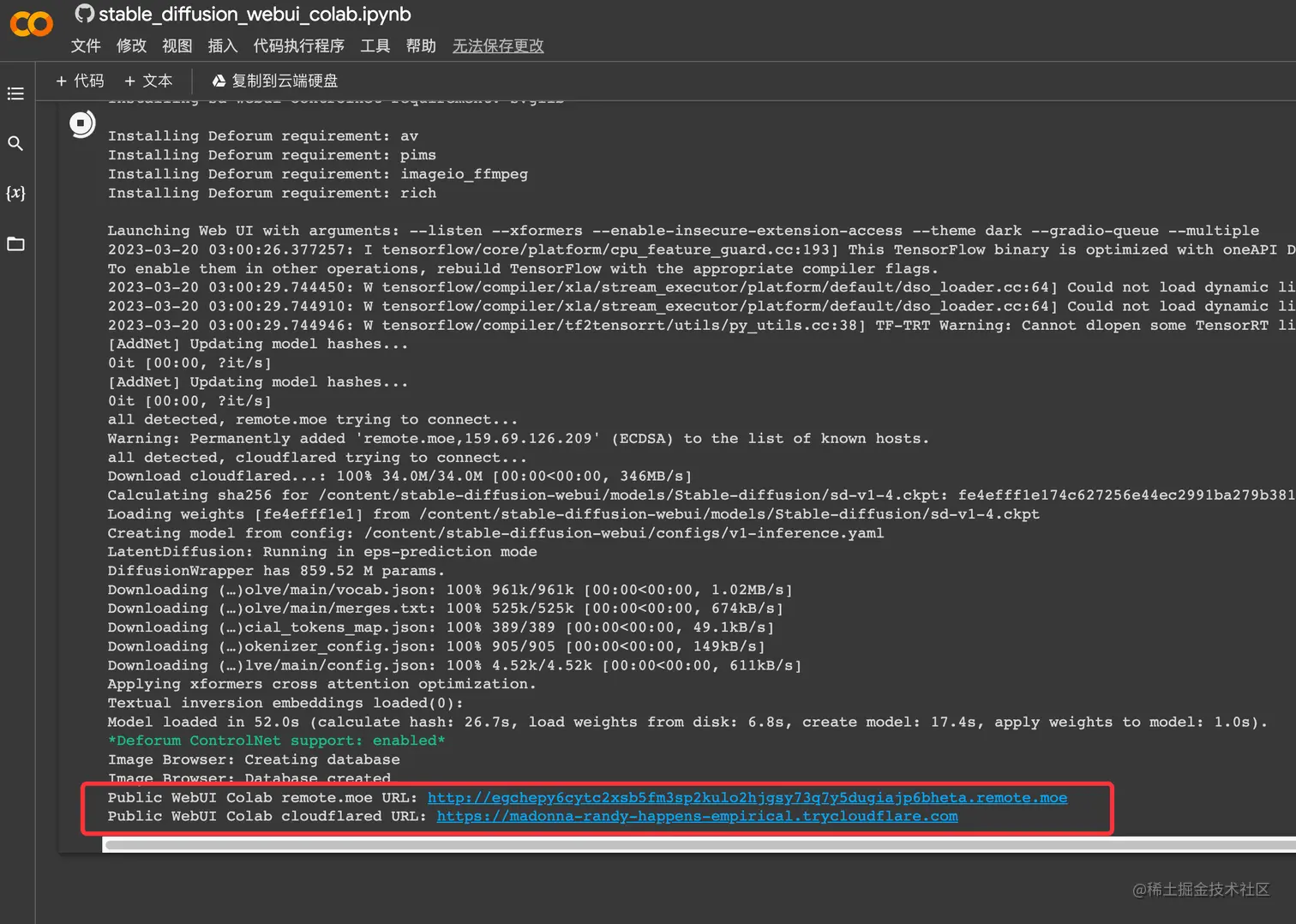The image size is (1296, 924).
Task: Click the notebook title stable_diffusion_webui_colab.ipynb
Action: click(x=255, y=15)
